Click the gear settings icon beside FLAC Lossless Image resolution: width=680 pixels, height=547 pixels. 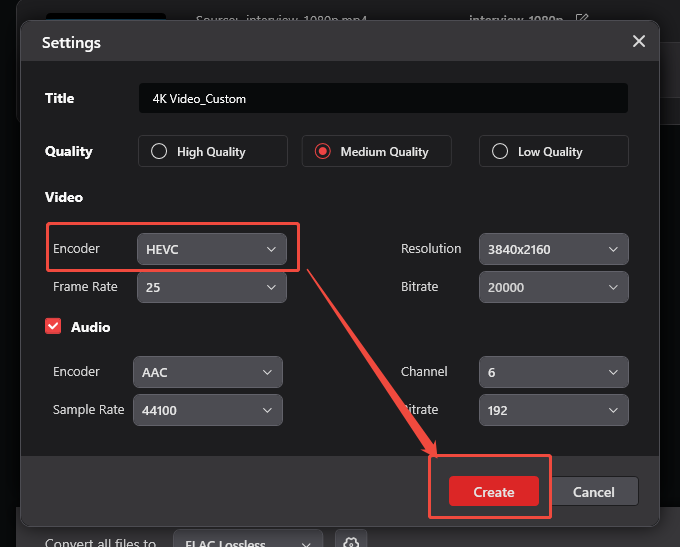(x=351, y=540)
